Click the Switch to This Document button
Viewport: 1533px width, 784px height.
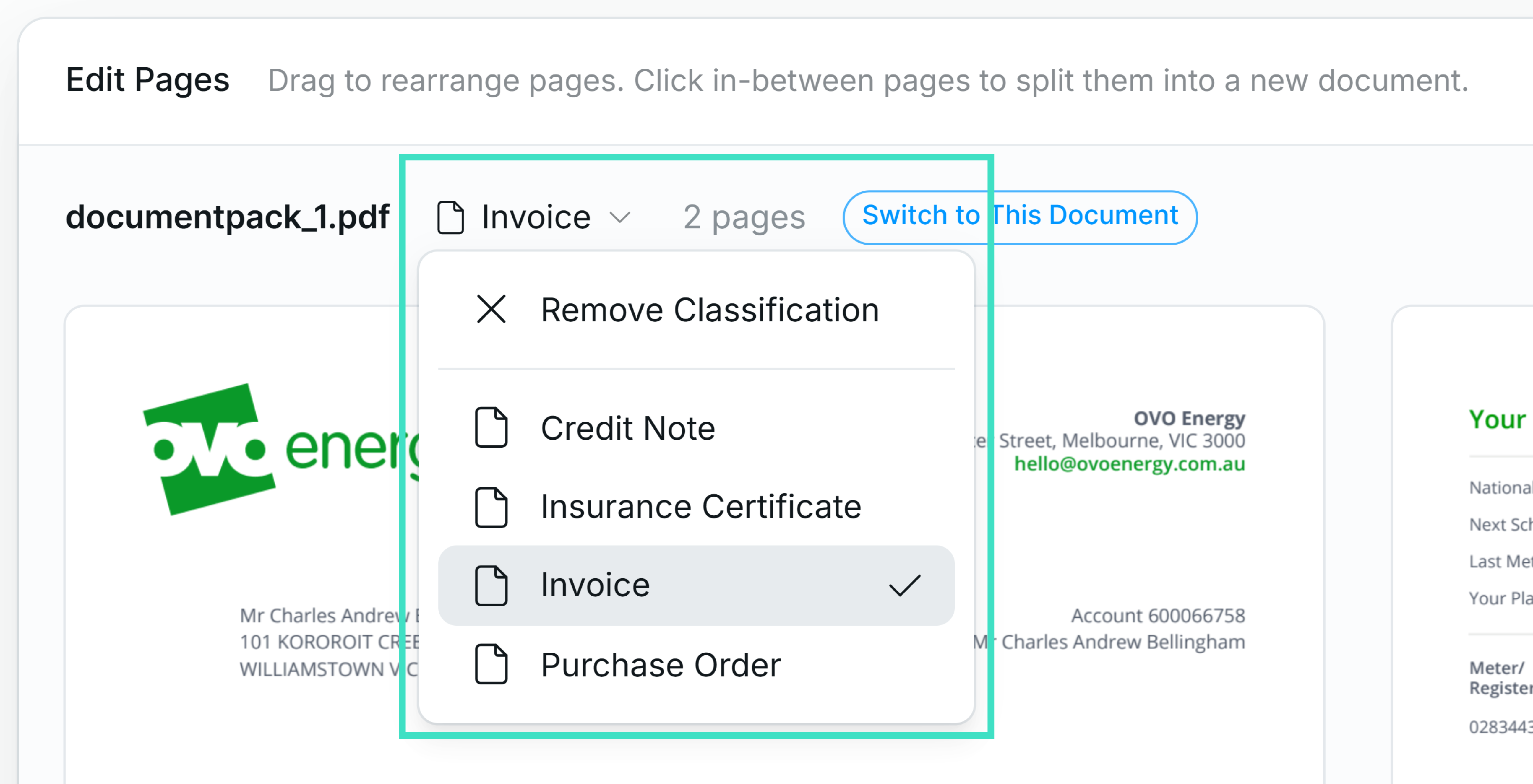coord(1020,216)
